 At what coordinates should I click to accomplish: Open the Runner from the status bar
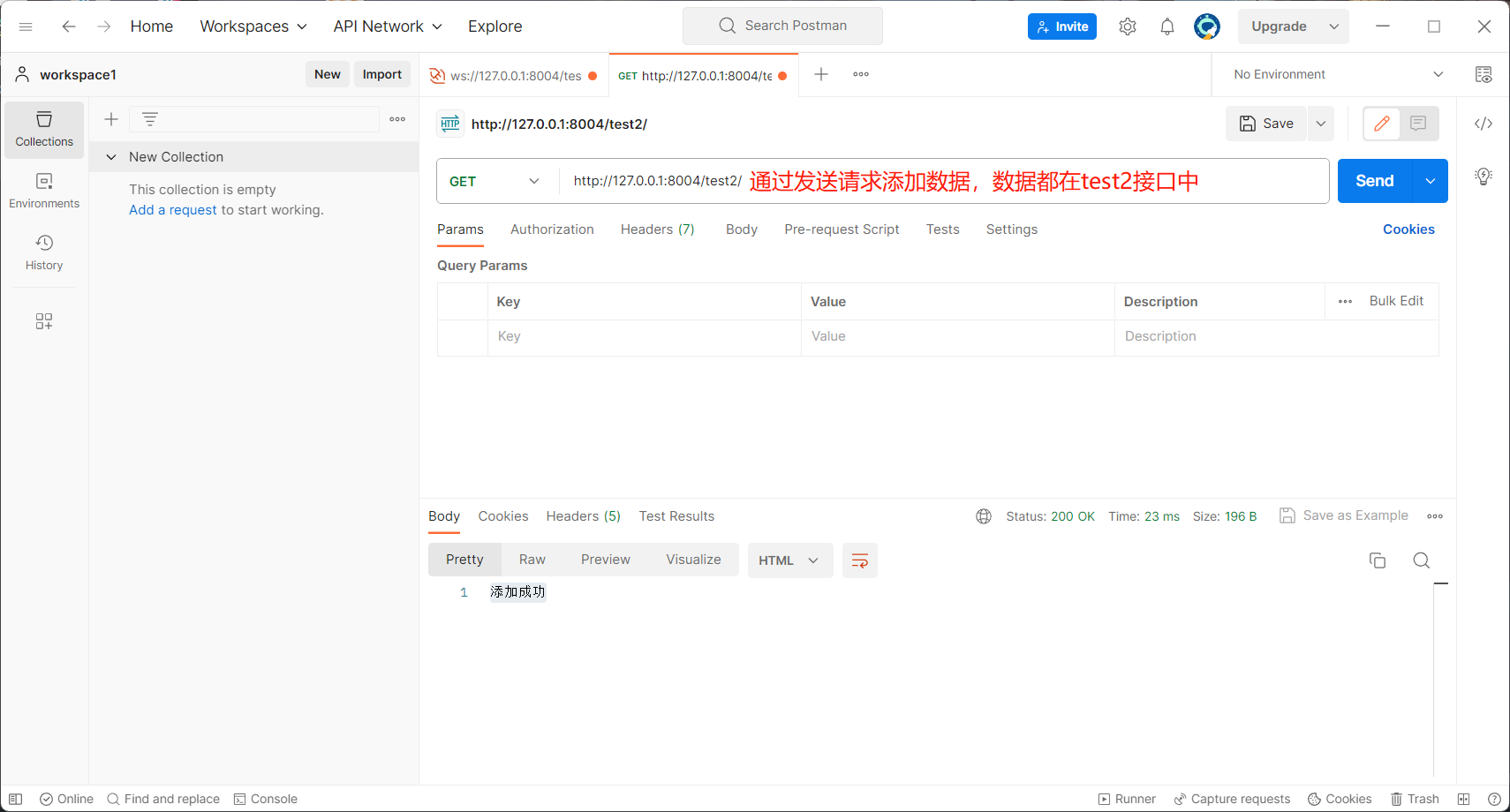[1127, 799]
